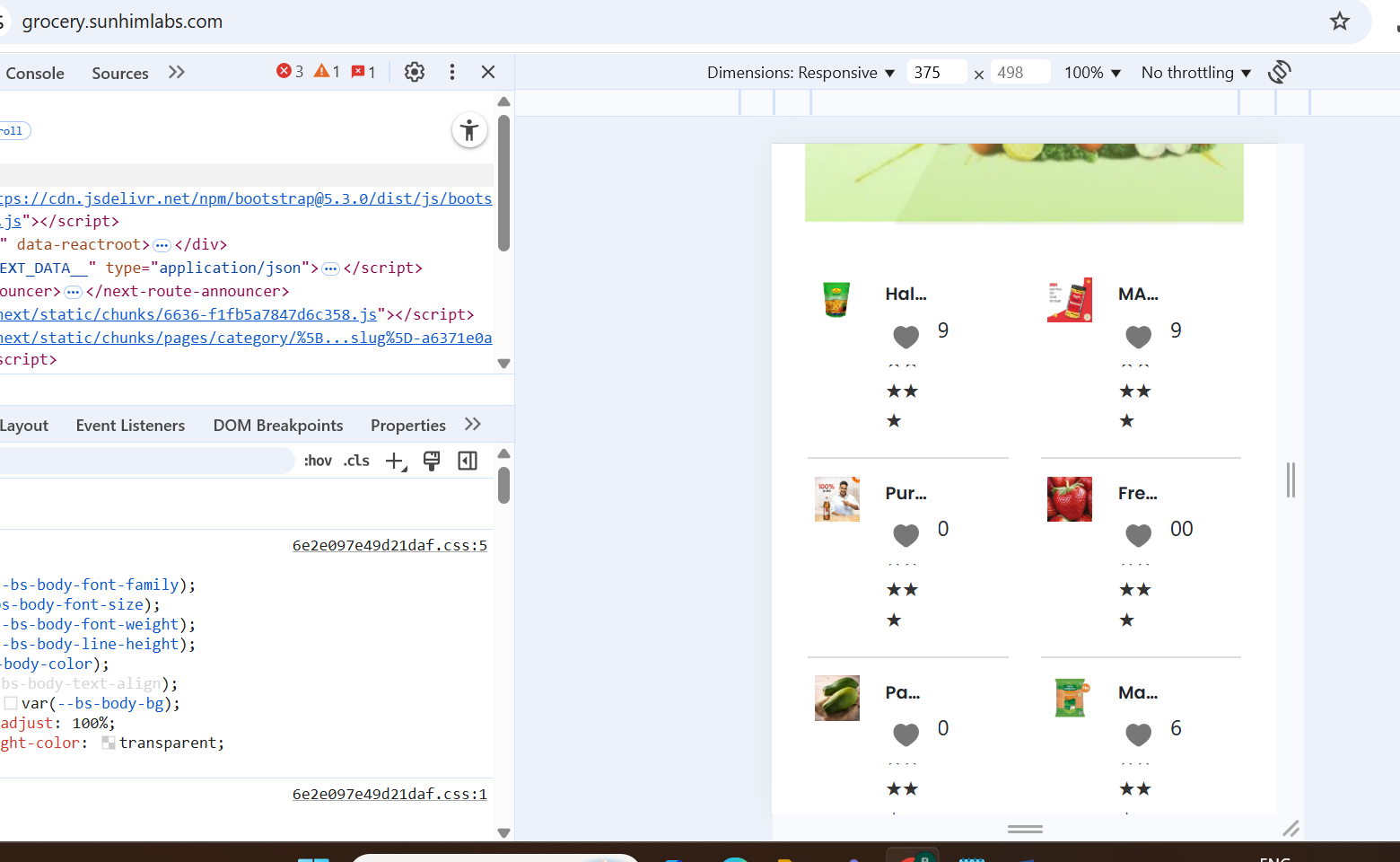Toggle rendering emulations paintbrush icon

tap(432, 462)
